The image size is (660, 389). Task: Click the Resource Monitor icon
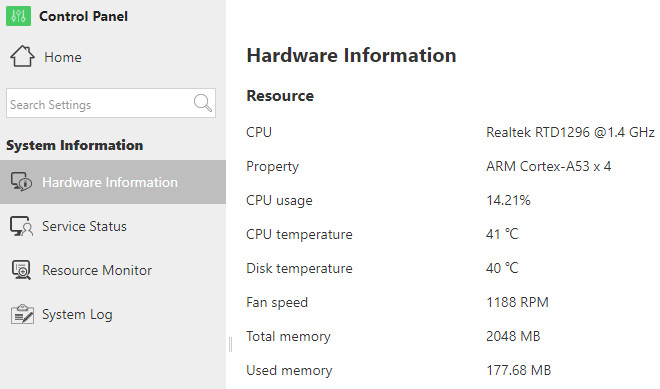click(21, 270)
